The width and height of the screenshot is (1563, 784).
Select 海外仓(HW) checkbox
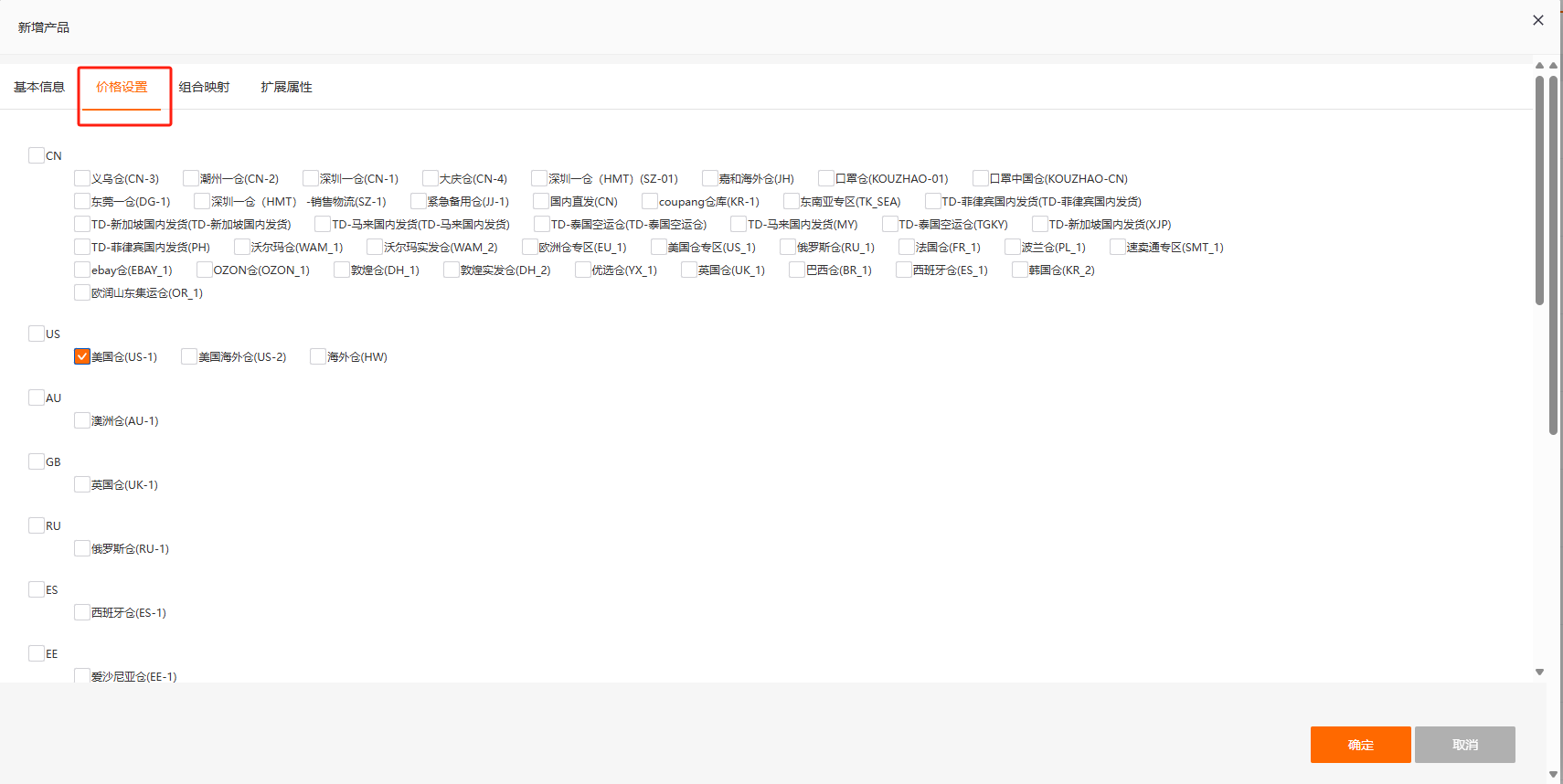318,356
